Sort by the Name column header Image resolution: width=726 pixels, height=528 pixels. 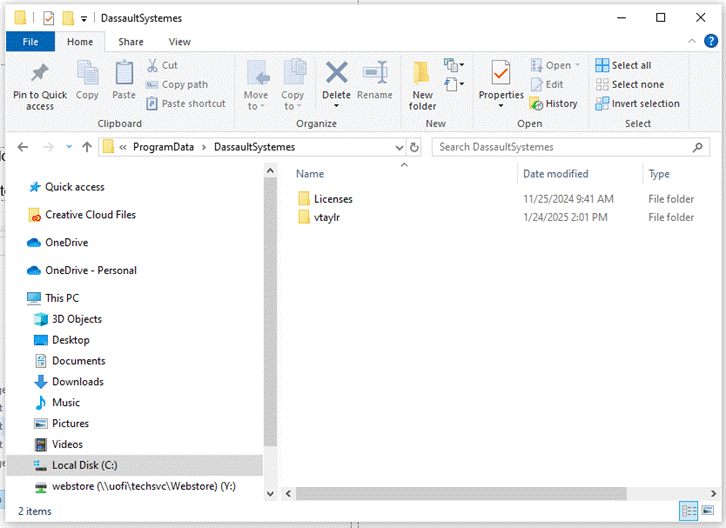[310, 174]
